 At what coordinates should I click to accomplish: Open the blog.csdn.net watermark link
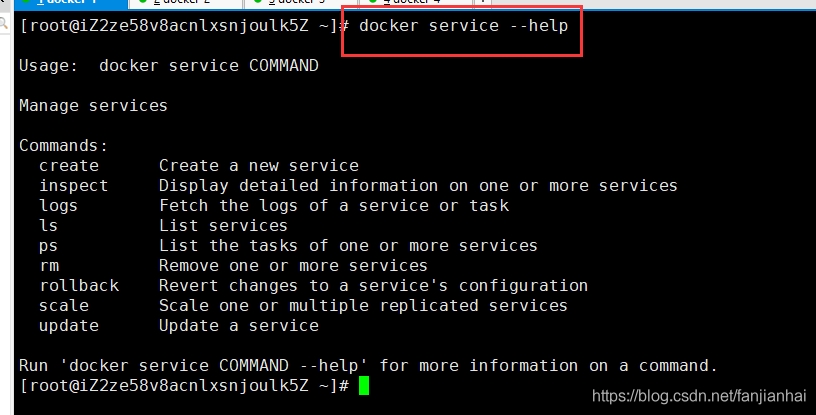700,396
